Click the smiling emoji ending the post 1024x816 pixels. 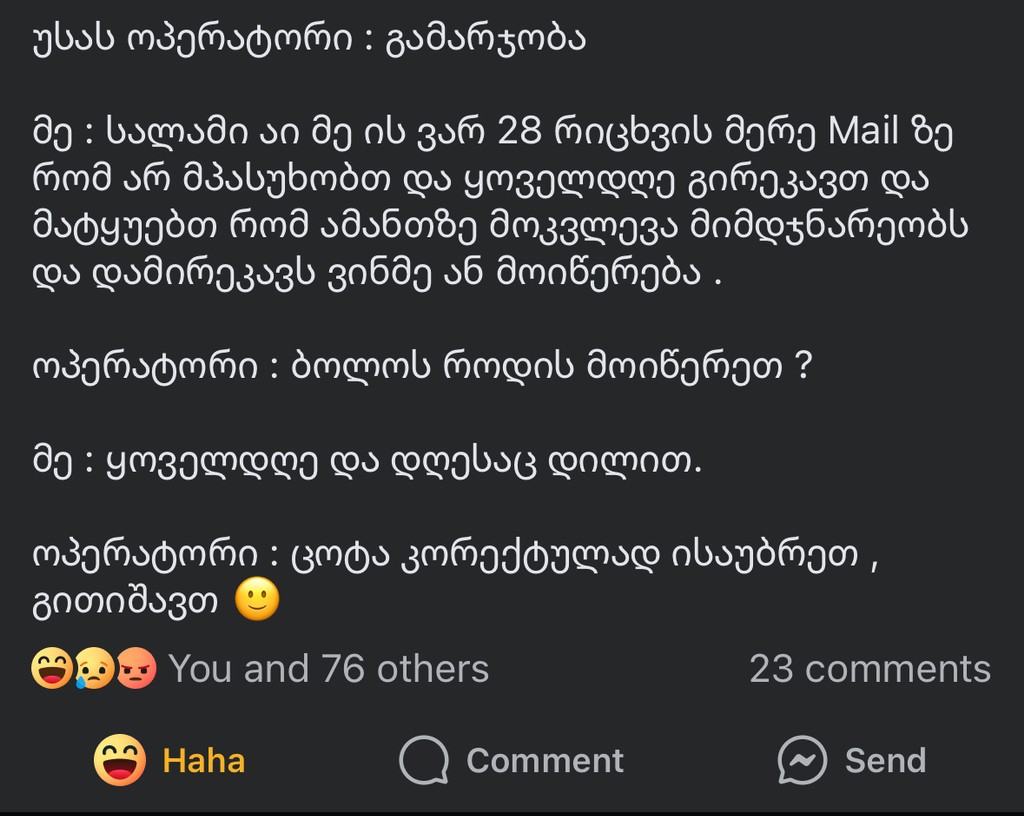(x=257, y=599)
